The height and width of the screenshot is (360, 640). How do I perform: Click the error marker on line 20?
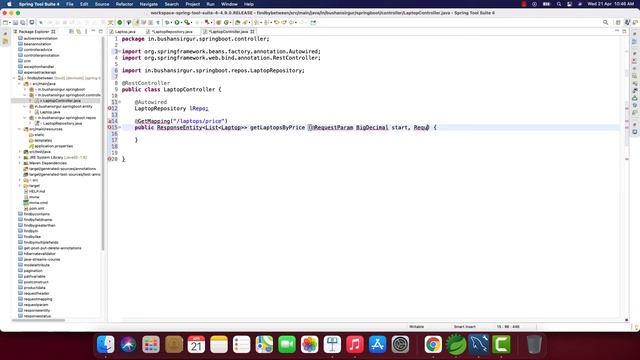click(109, 159)
